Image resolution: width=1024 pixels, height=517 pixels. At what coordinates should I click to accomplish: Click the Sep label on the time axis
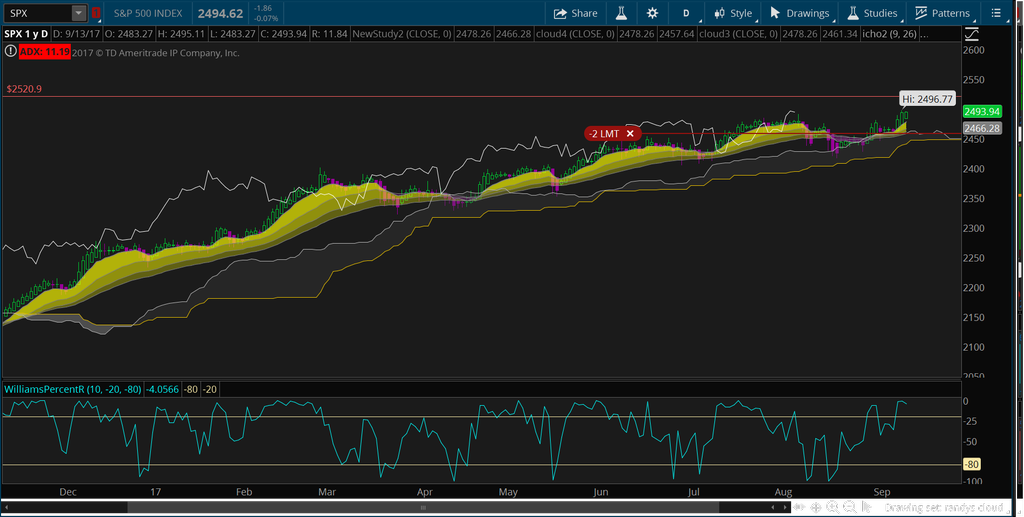tap(882, 492)
